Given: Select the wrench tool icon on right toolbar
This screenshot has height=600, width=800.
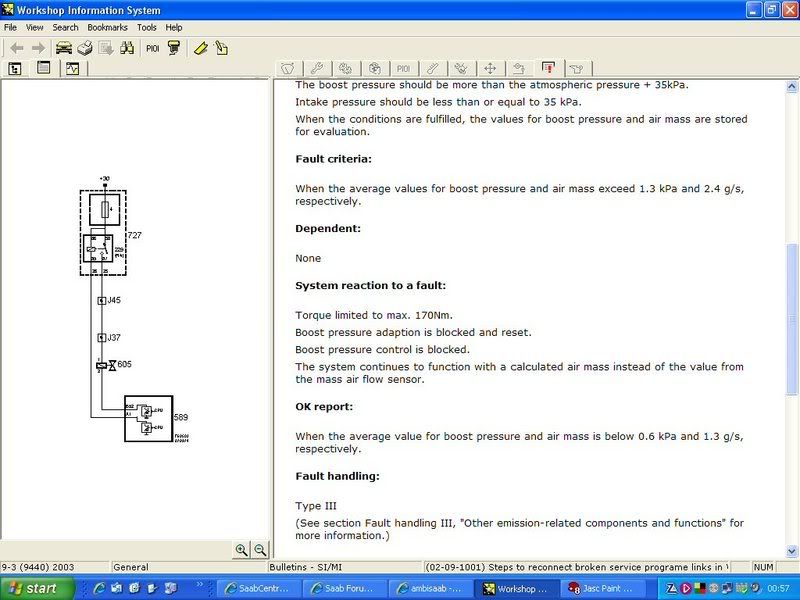Looking at the screenshot, I should (x=317, y=67).
